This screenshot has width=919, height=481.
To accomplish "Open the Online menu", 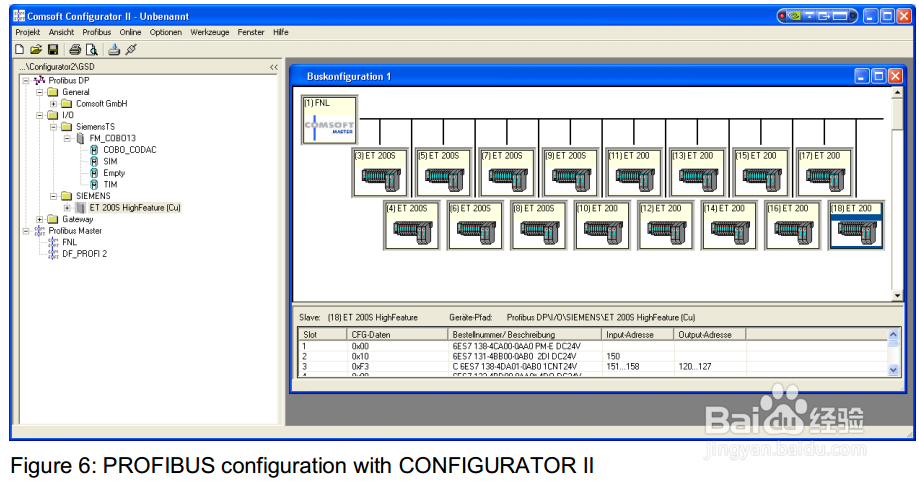I will point(130,32).
